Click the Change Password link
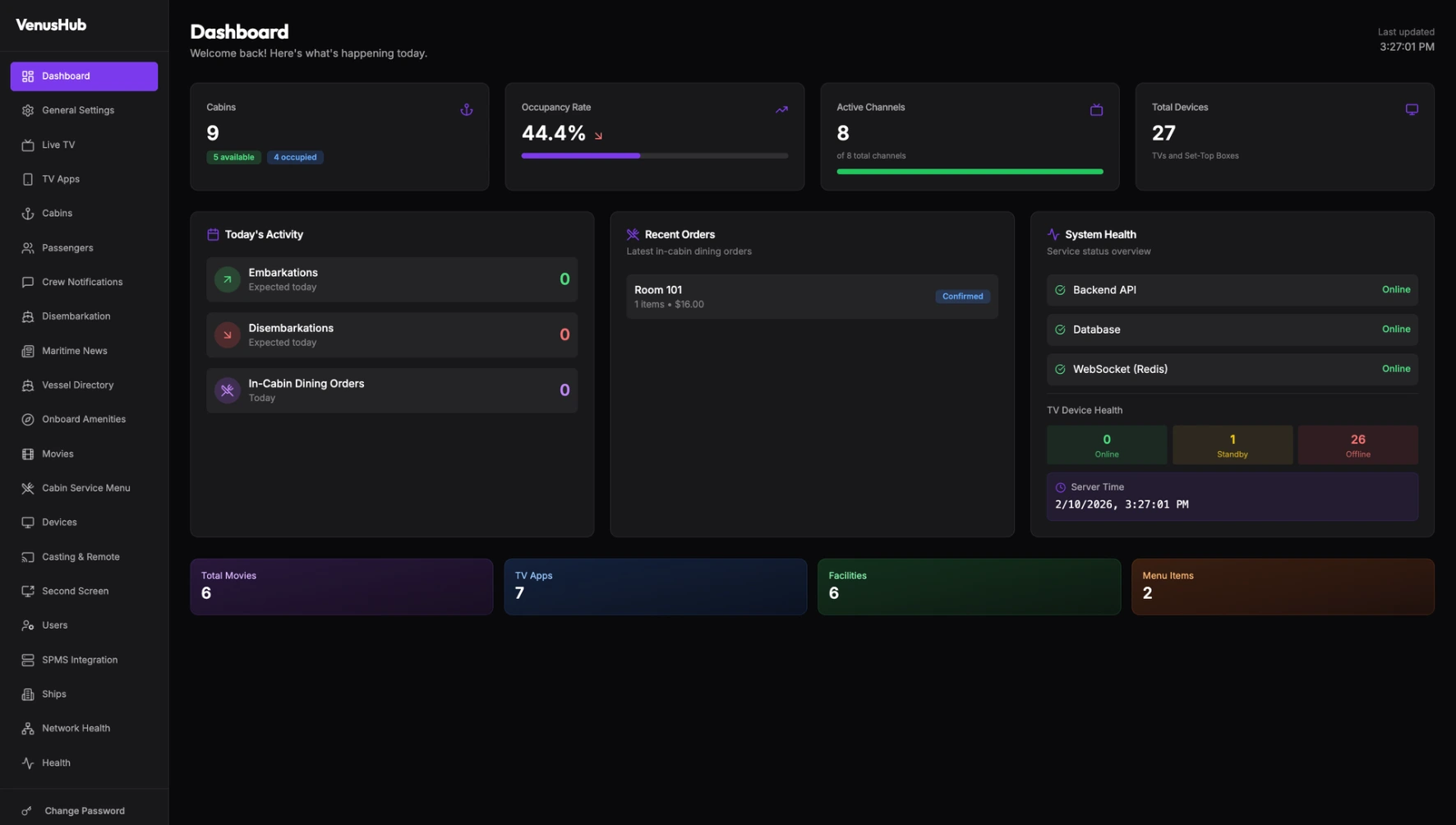This screenshot has width=1456, height=825. click(83, 810)
